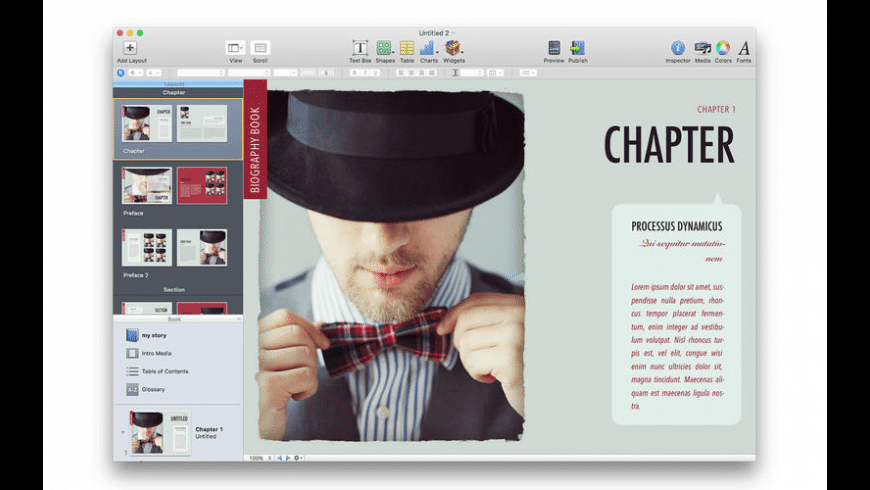Open the 100% zoom level popup
870x490 pixels.
[259, 458]
